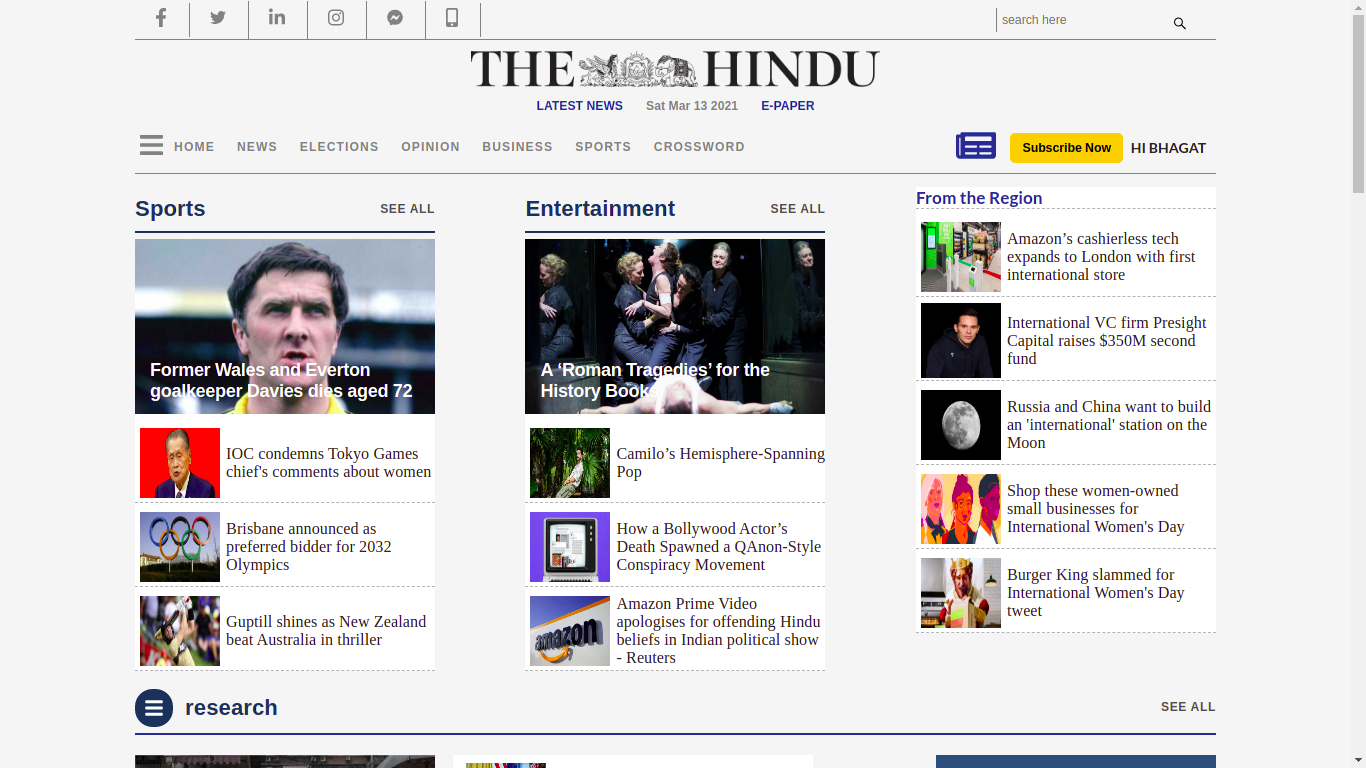Screen dimensions: 1366x768
Task: Open 'A Roman Tragedies for the History Books' headline
Action: (x=655, y=381)
